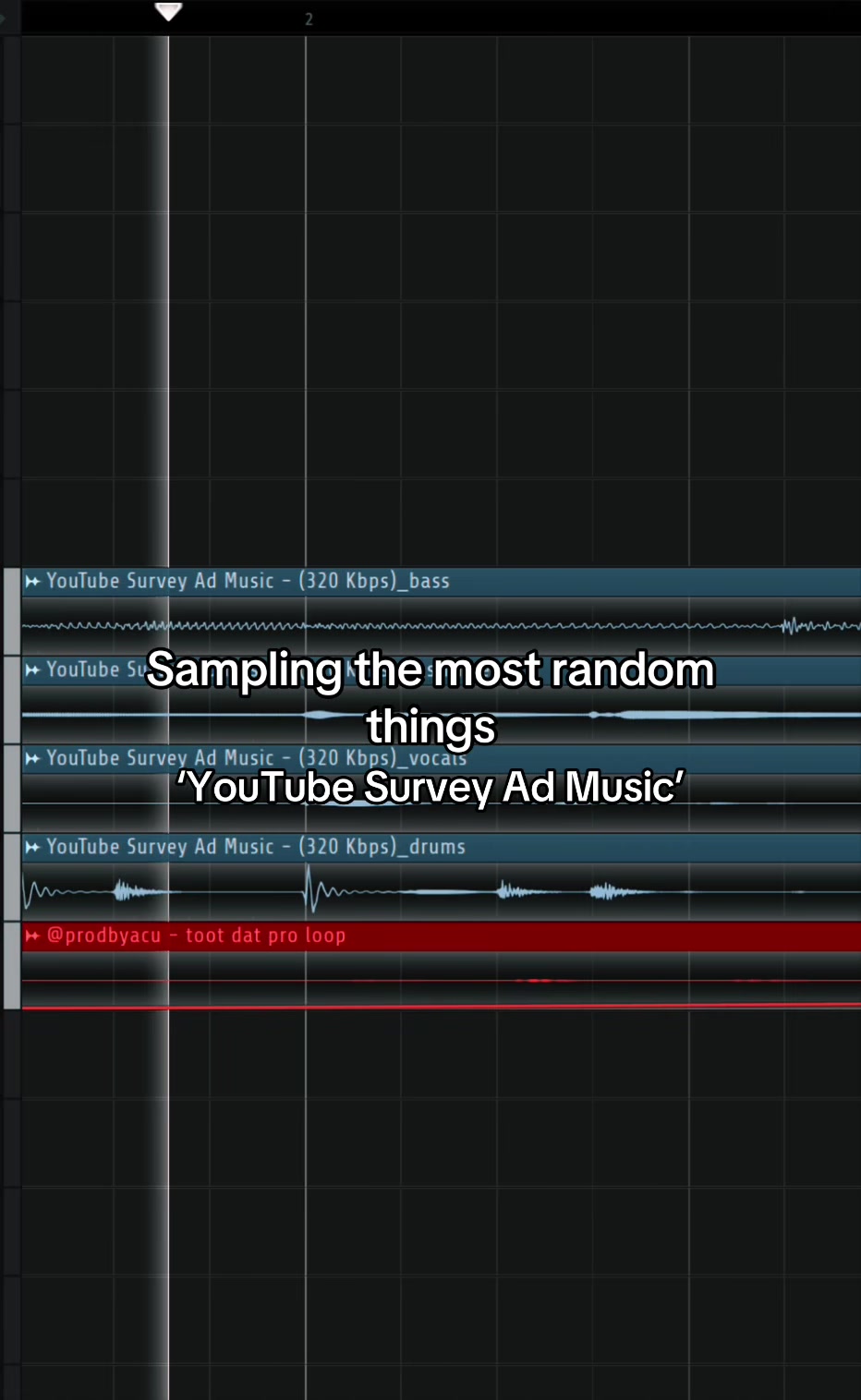Select the 'YouTube Survey Ad Music - (320 Kbps)_bass' title
861x1400 pixels.
pos(248,581)
